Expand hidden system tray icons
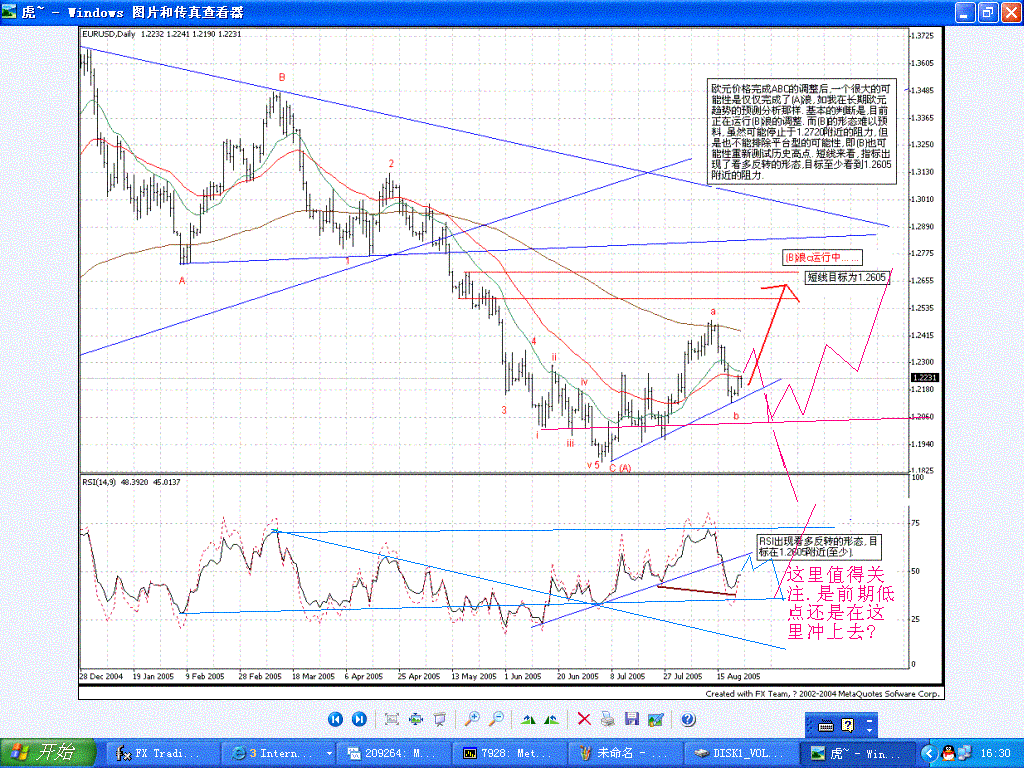The height and width of the screenshot is (768, 1024). [x=923, y=752]
